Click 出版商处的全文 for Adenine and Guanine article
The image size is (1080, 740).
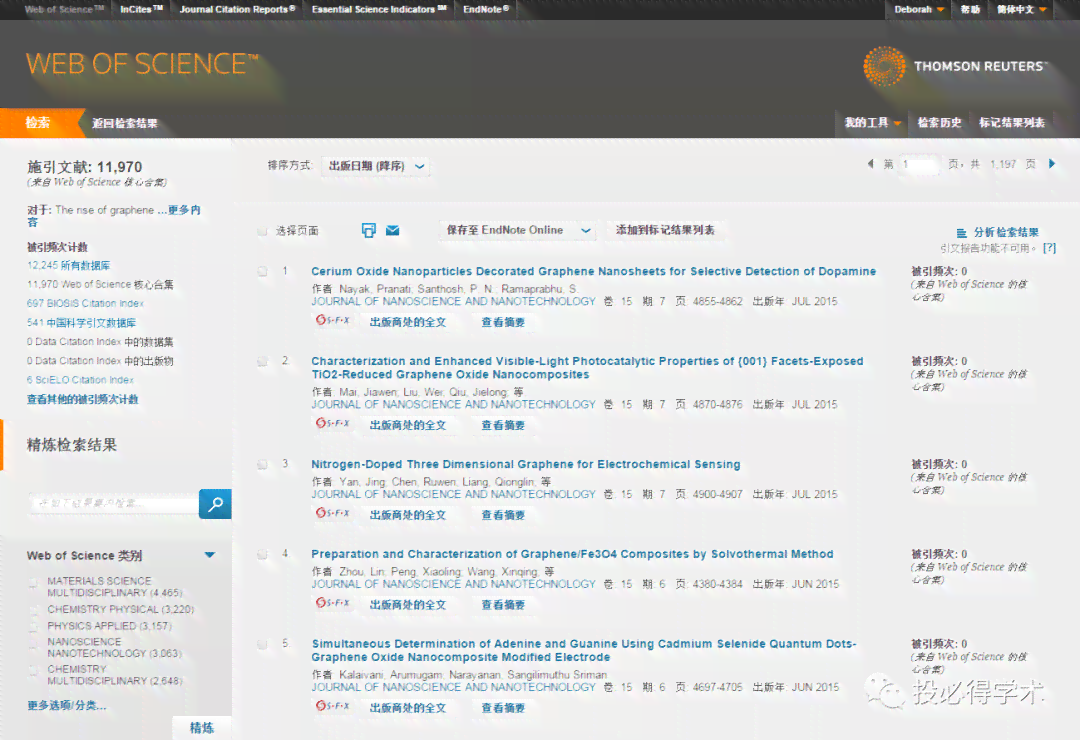[x=408, y=708]
